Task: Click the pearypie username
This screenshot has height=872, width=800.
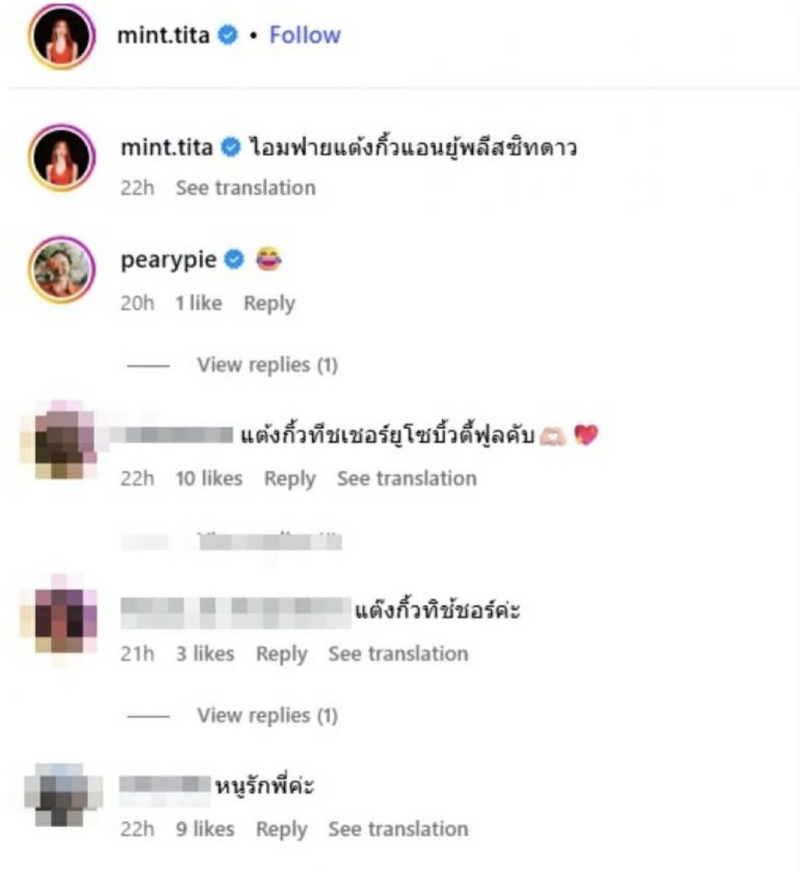Action: coord(168,260)
